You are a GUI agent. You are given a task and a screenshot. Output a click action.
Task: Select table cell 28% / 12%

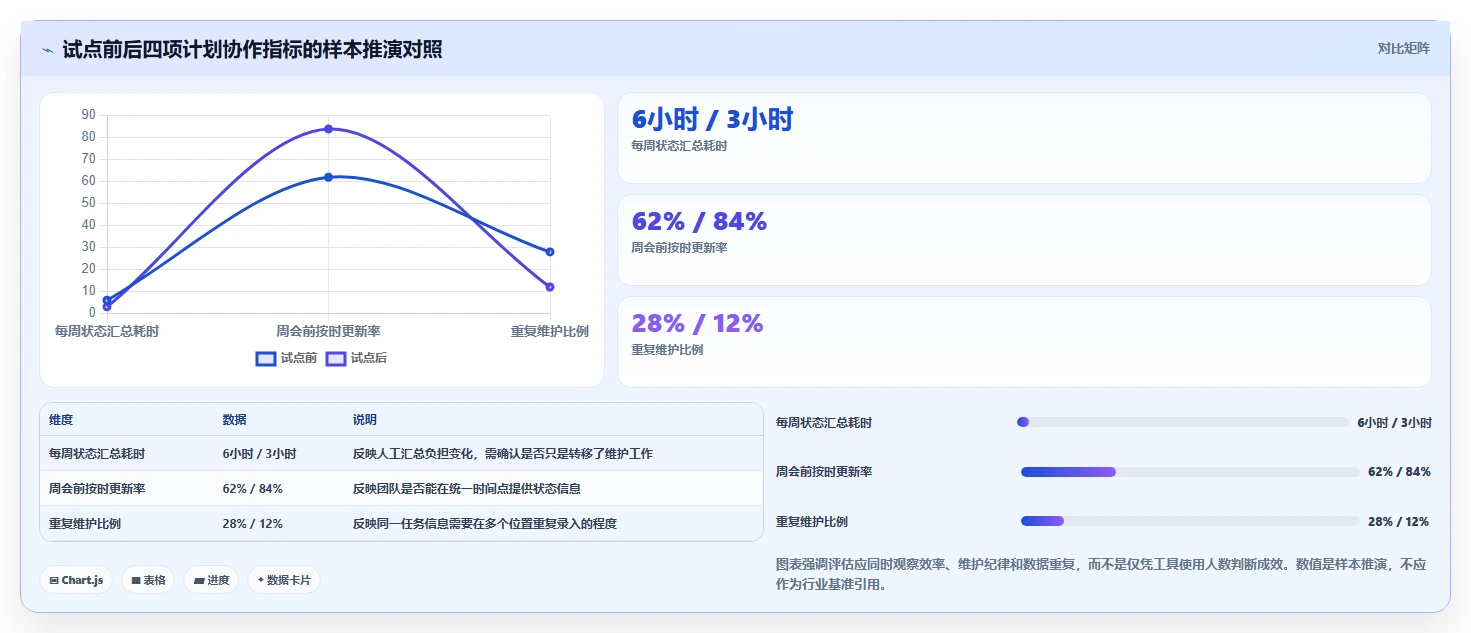pos(252,524)
